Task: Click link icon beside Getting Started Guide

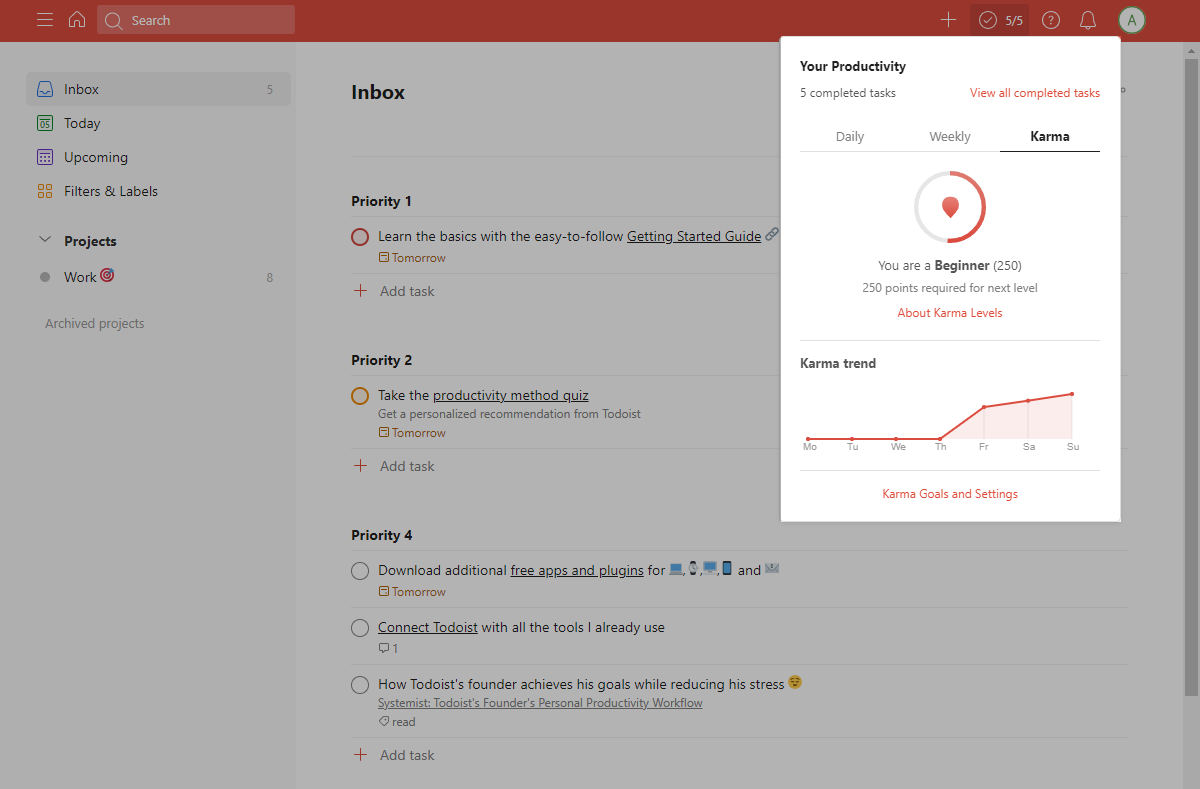Action: pyautogui.click(x=772, y=236)
